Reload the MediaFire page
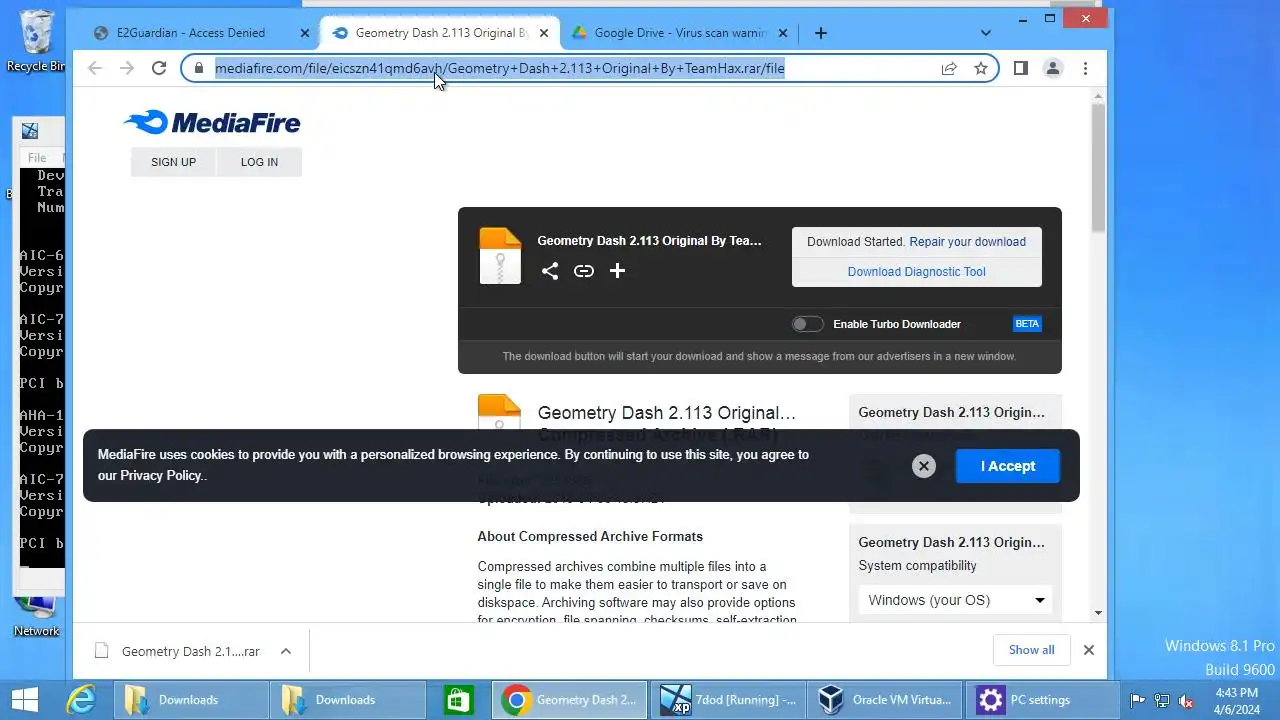This screenshot has width=1280, height=720. tap(159, 68)
